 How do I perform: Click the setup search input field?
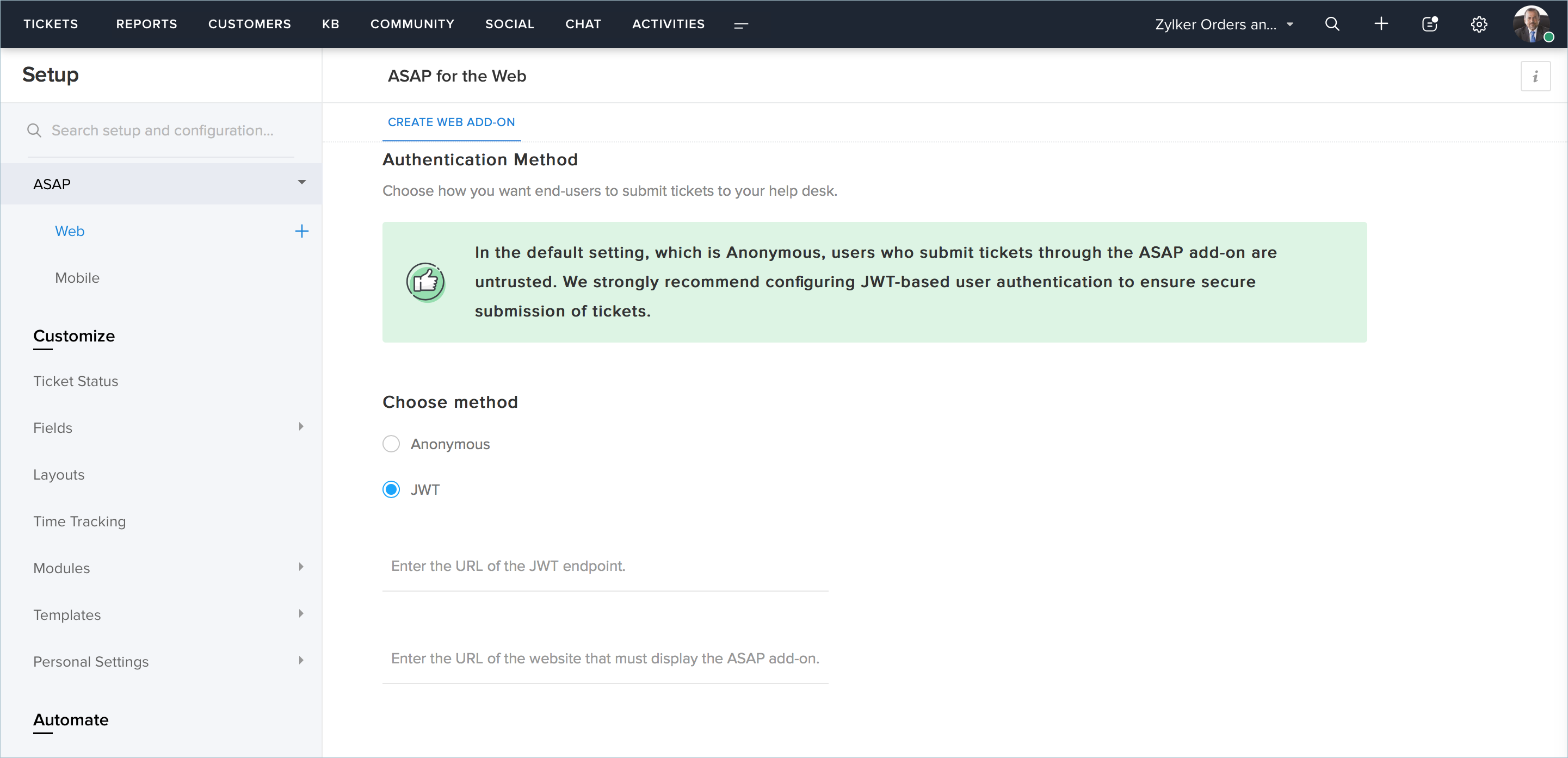tap(163, 131)
